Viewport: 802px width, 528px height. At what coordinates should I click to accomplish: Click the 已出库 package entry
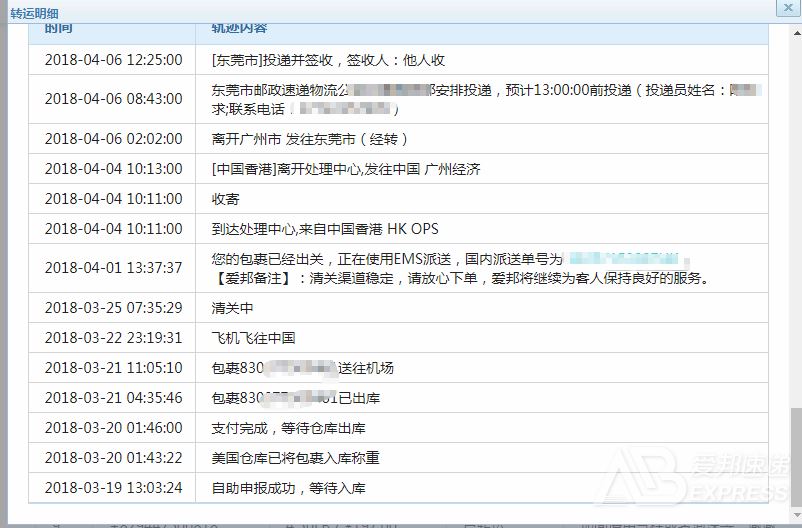click(296, 398)
